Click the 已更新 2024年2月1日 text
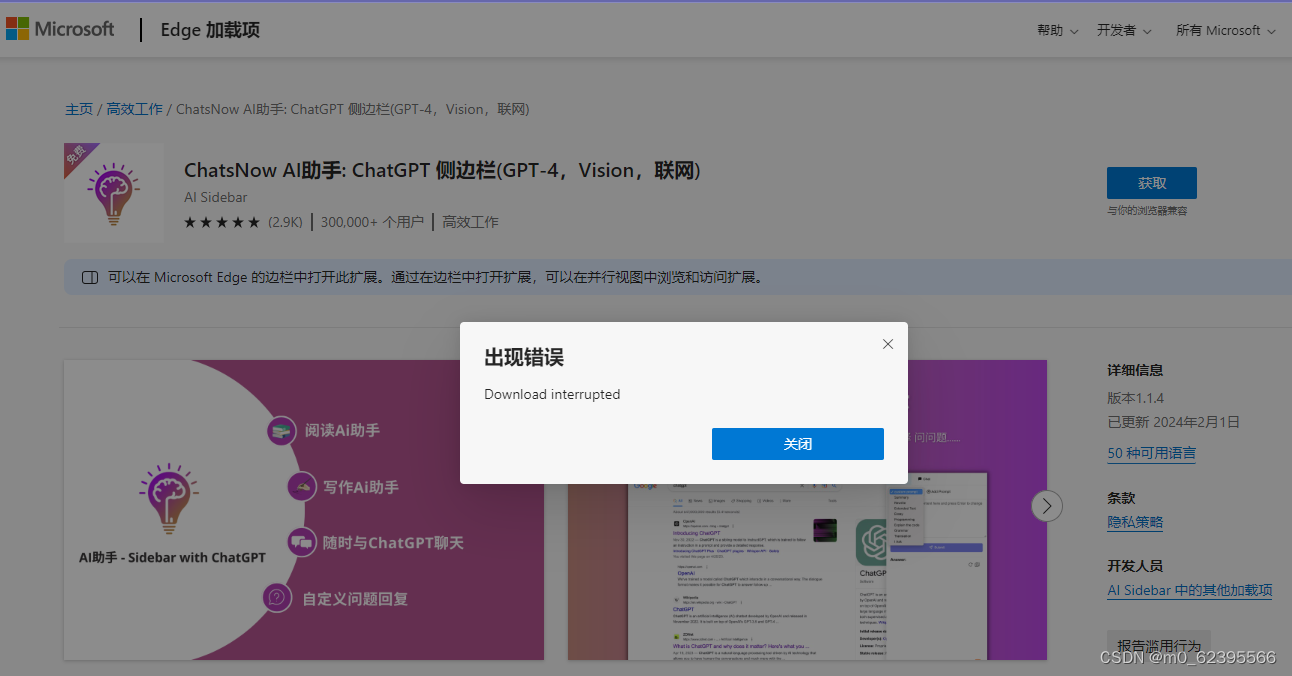 (x=1173, y=422)
